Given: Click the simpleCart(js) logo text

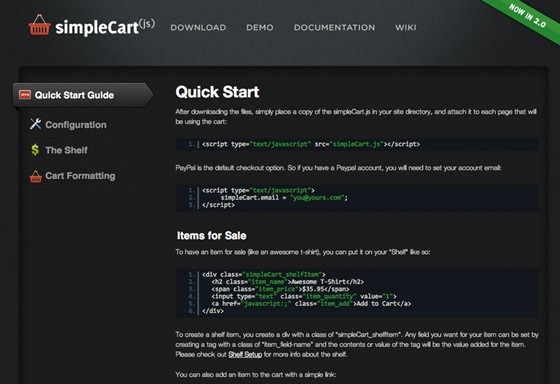Looking at the screenshot, I should (x=105, y=27).
